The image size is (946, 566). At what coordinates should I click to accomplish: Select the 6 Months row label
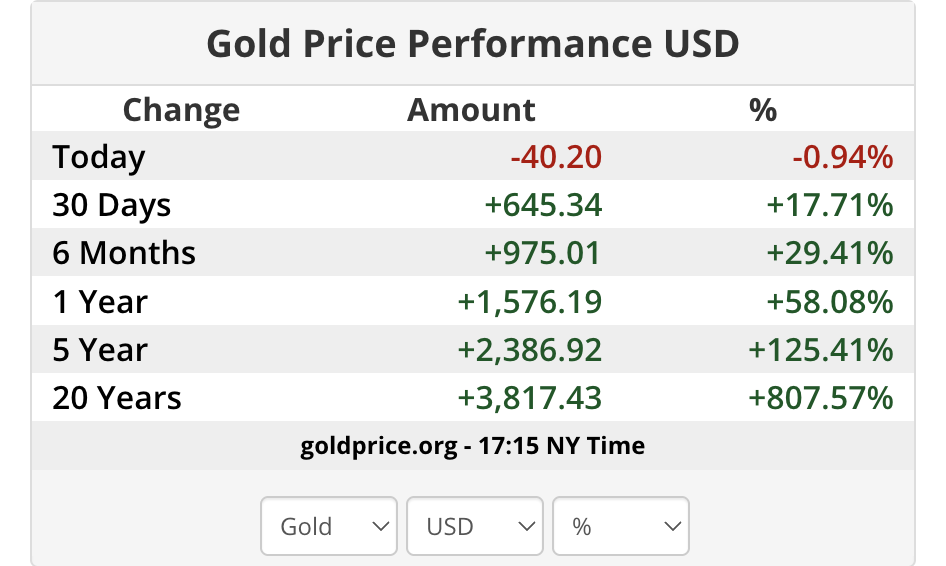pyautogui.click(x=124, y=253)
